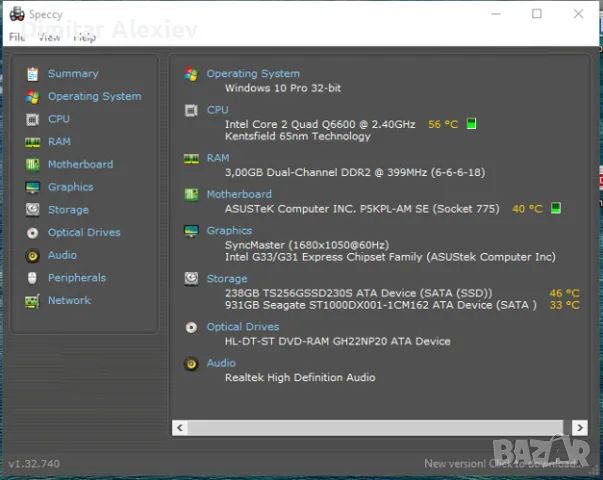Click the New version download link
Viewport: 603px width, 480px height.
(x=504, y=464)
